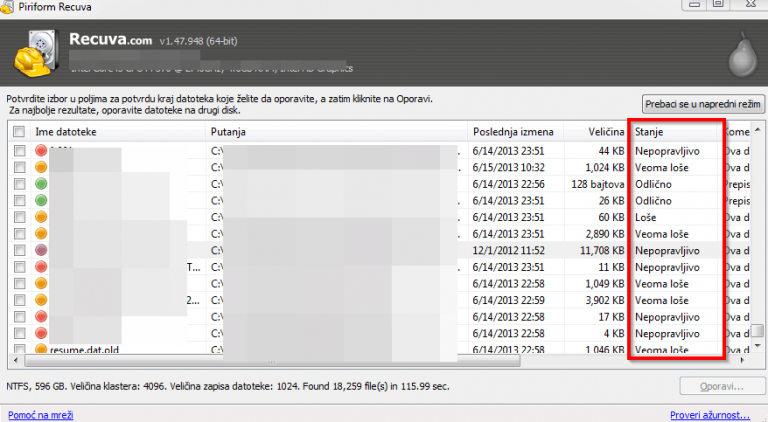Click the 2,890 KB size cell
Screen dimensions: 768x422
pyautogui.click(x=605, y=234)
